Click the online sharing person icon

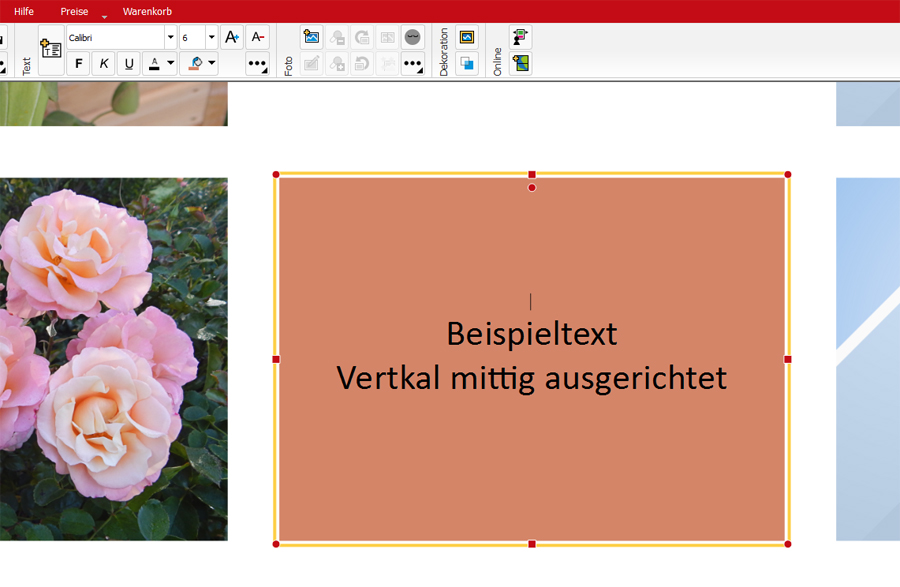point(520,37)
